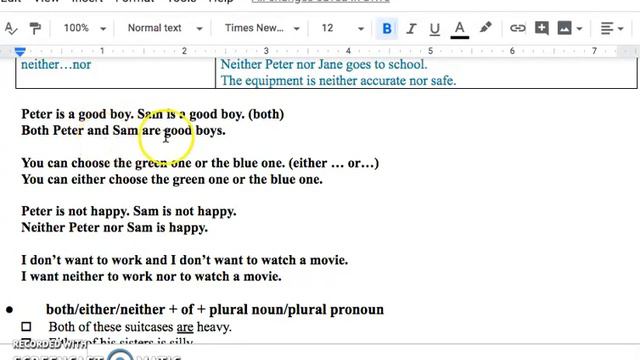Viewport: 640px width, 360px height.
Task: Click the left indent marker on ruler
Action: coord(20,52)
